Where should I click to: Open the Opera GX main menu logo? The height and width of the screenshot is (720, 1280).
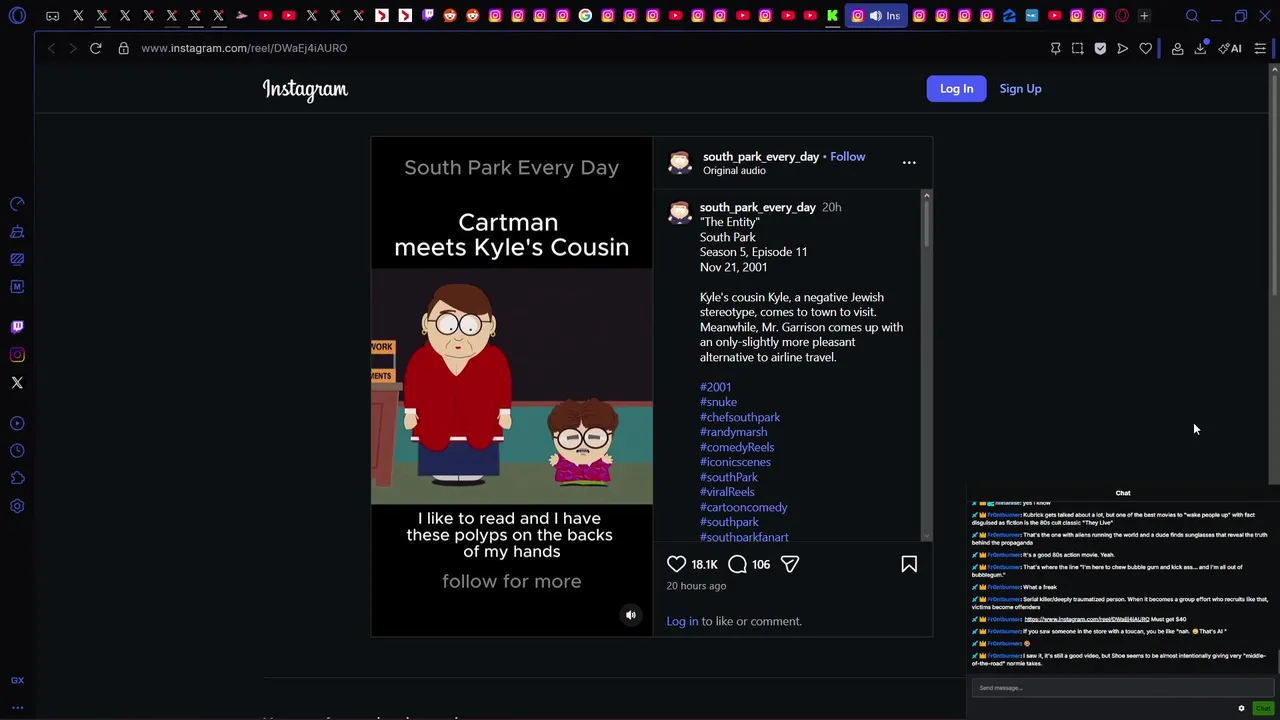(x=17, y=16)
